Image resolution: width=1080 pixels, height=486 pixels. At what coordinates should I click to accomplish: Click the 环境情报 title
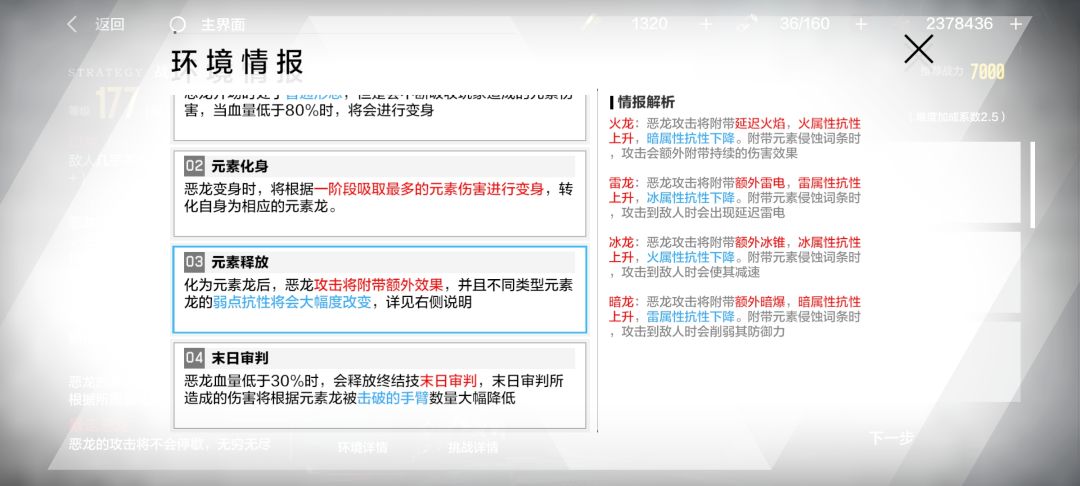(x=238, y=62)
